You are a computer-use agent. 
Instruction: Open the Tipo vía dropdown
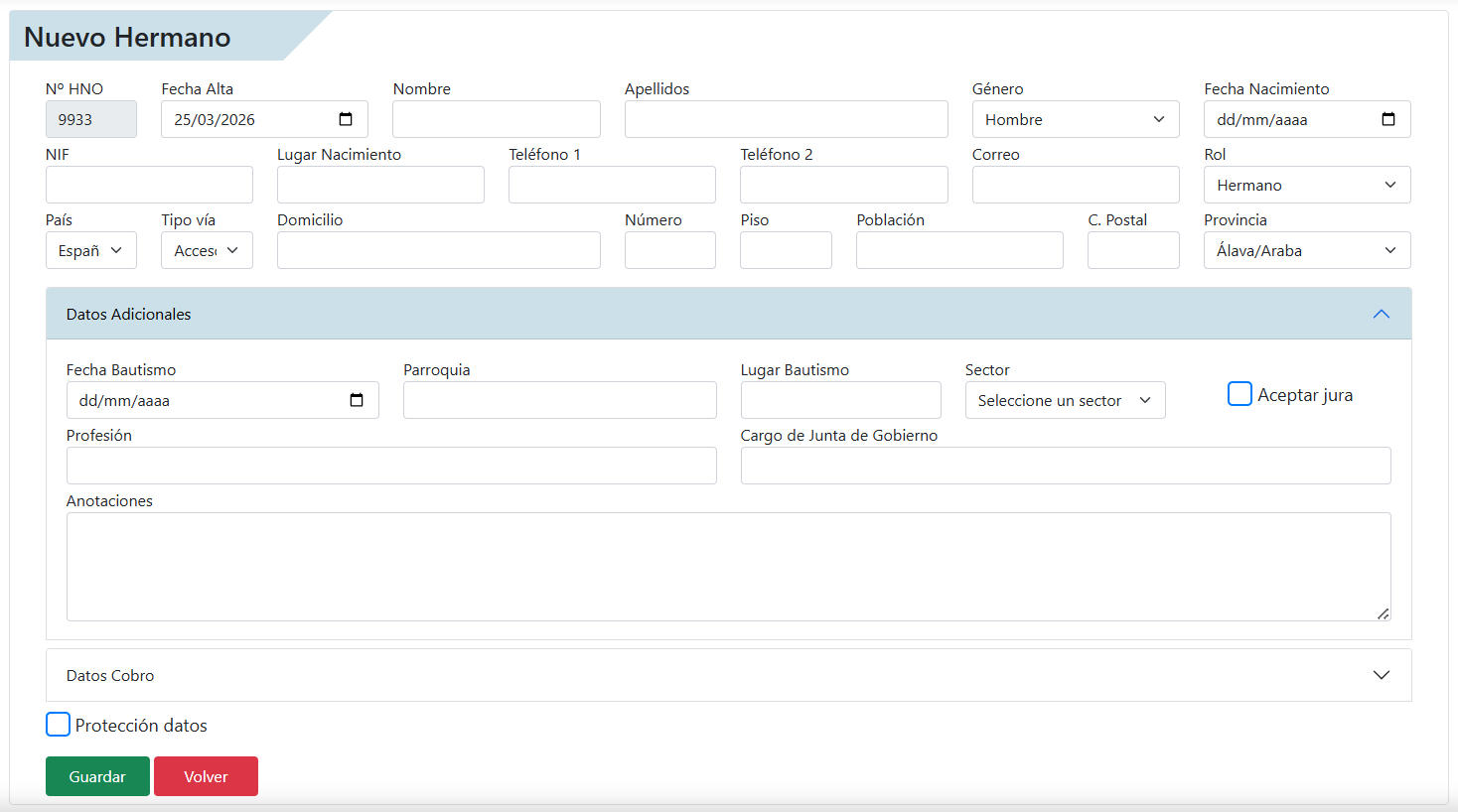(x=207, y=250)
